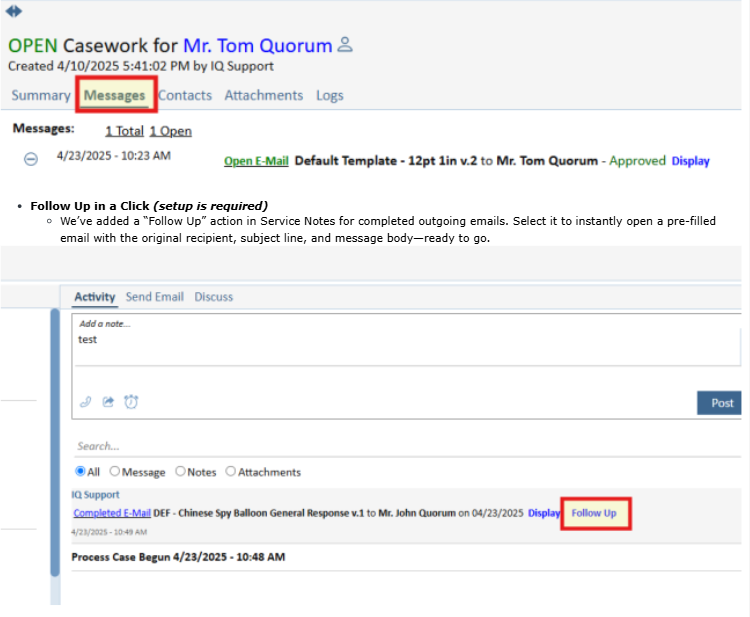
Task: Click Display next to Chinese Spy Balloon email
Action: click(x=544, y=513)
